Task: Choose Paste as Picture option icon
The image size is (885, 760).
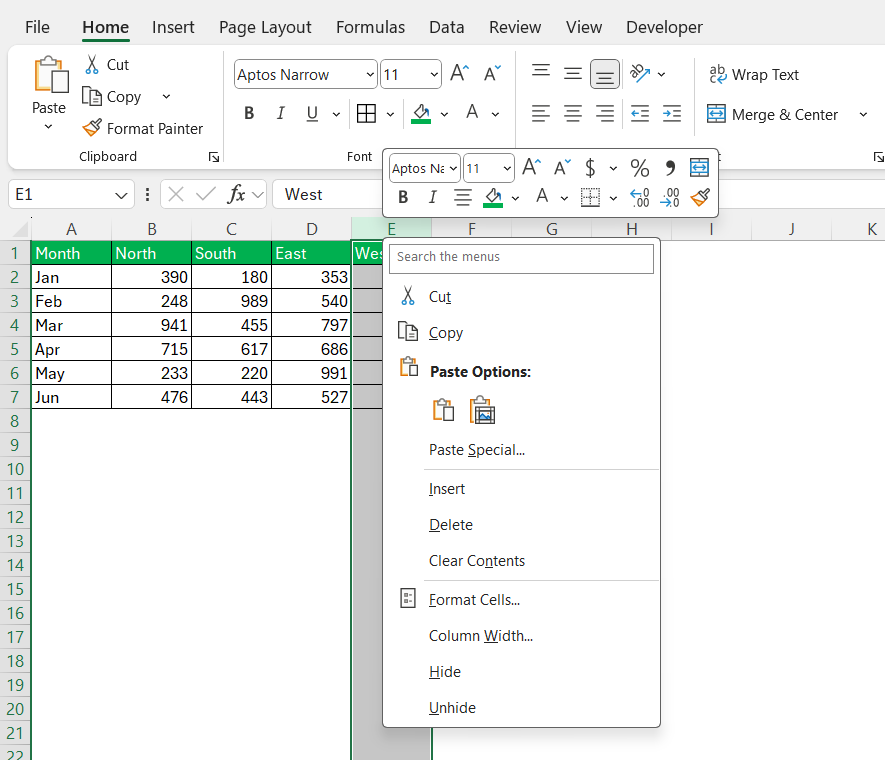Action: [x=482, y=410]
